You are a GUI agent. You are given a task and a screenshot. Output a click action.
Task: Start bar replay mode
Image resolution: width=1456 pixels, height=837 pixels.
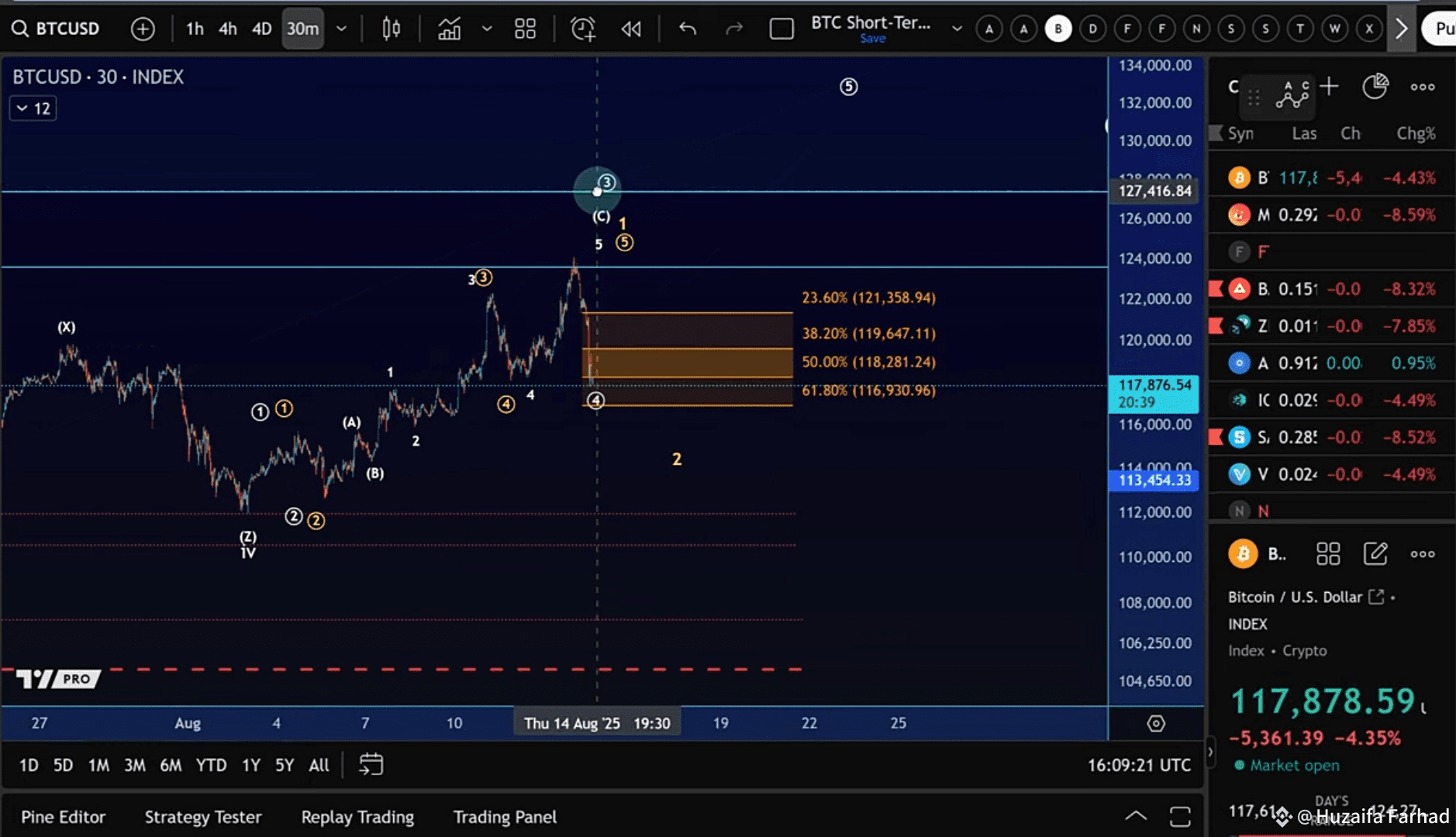click(631, 29)
